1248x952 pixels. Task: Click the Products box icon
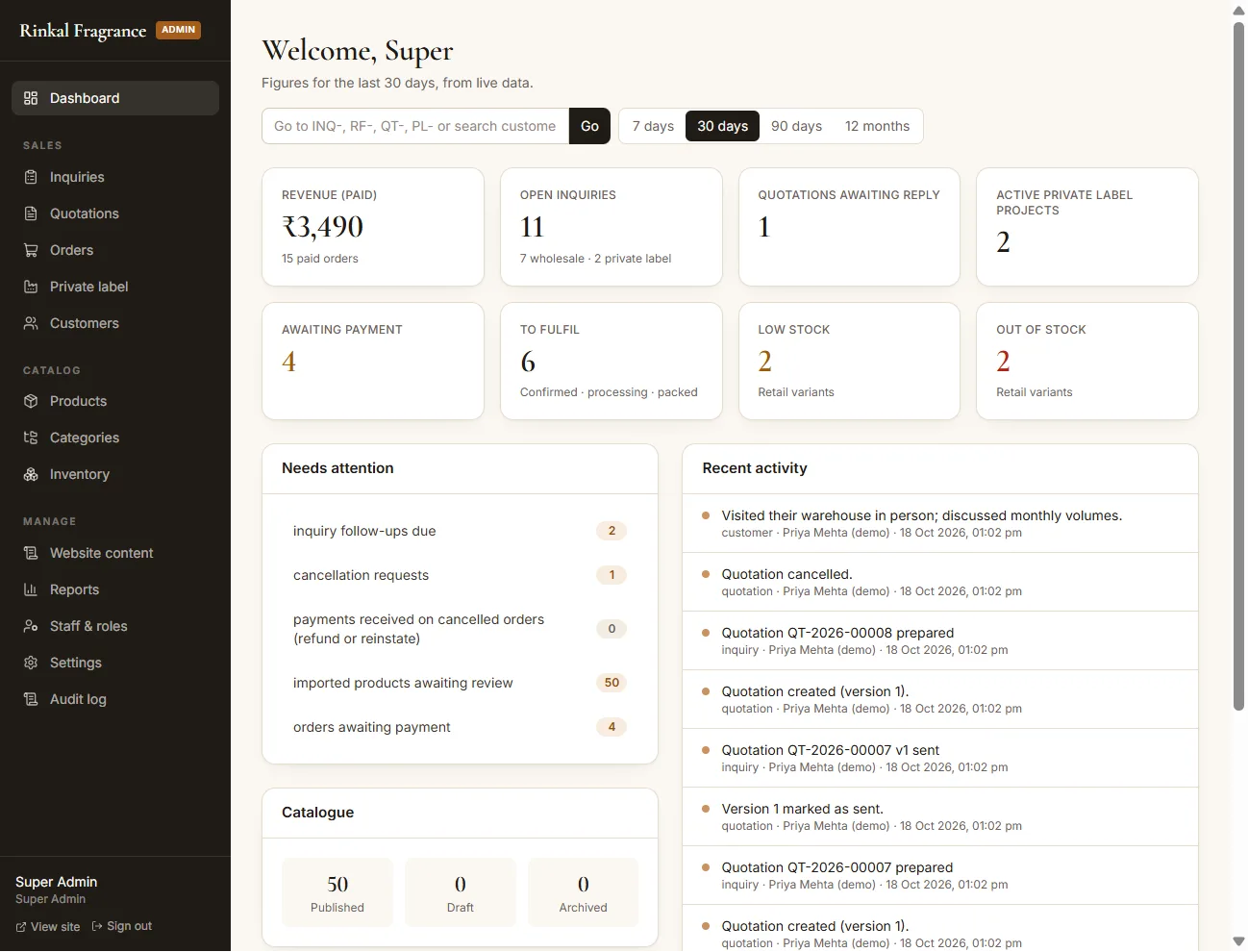click(31, 401)
